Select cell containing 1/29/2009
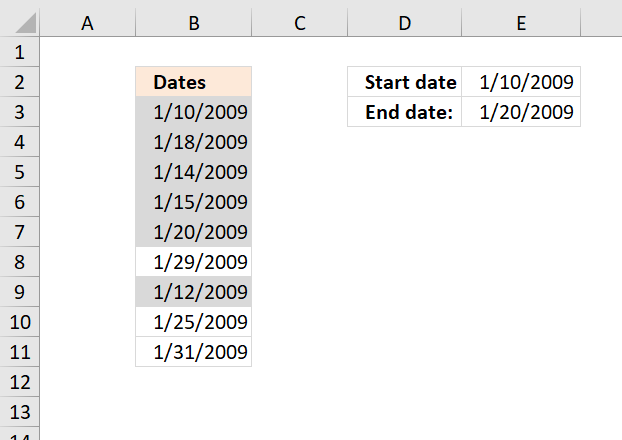 point(194,262)
